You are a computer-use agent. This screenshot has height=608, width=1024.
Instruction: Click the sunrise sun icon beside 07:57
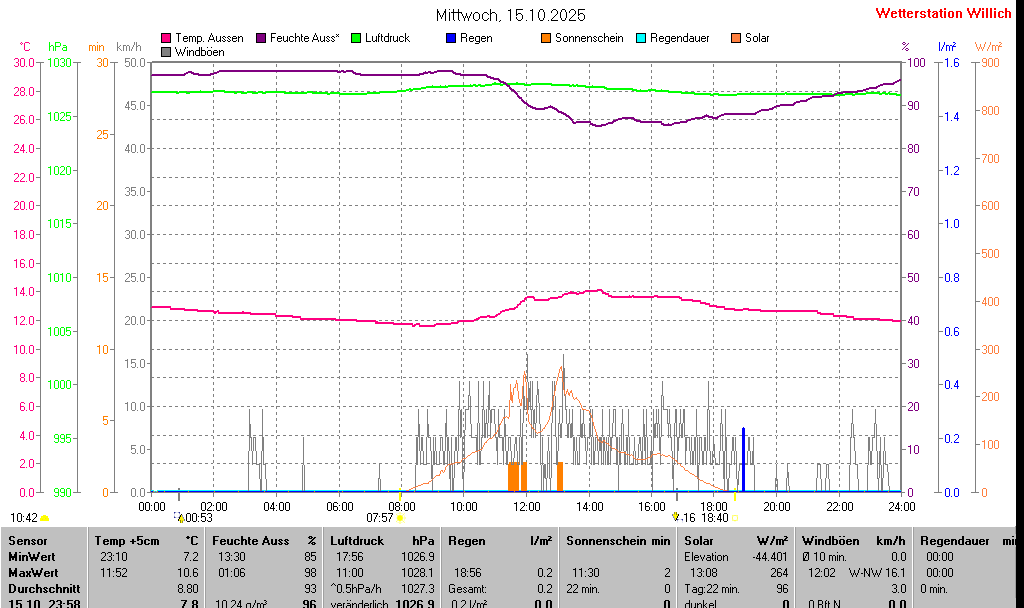[x=401, y=518]
